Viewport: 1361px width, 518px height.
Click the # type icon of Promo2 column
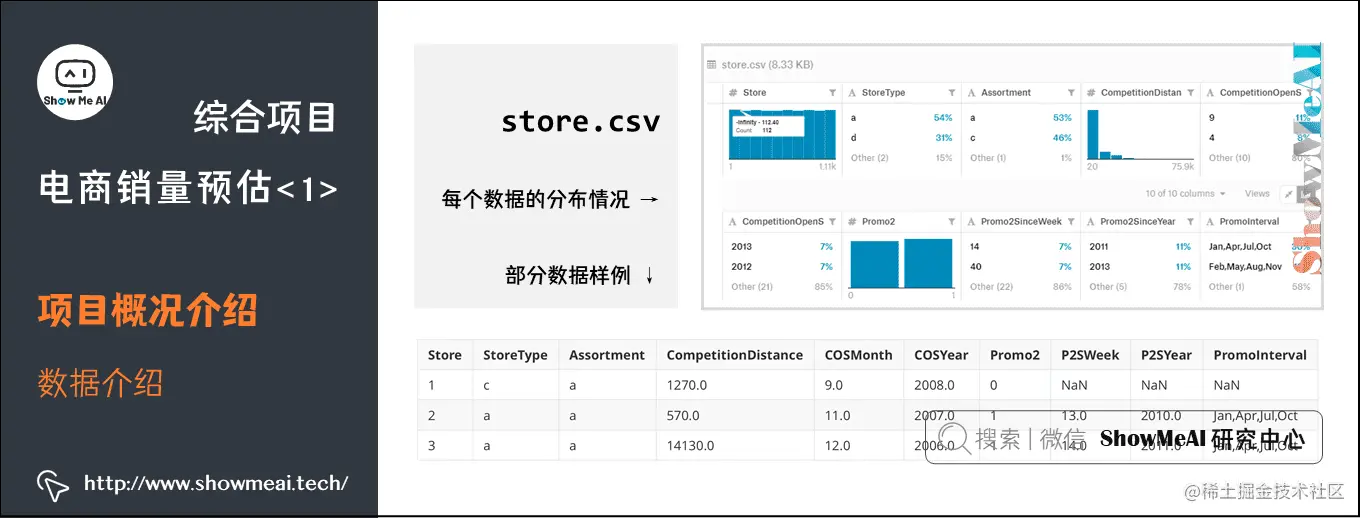coord(852,222)
